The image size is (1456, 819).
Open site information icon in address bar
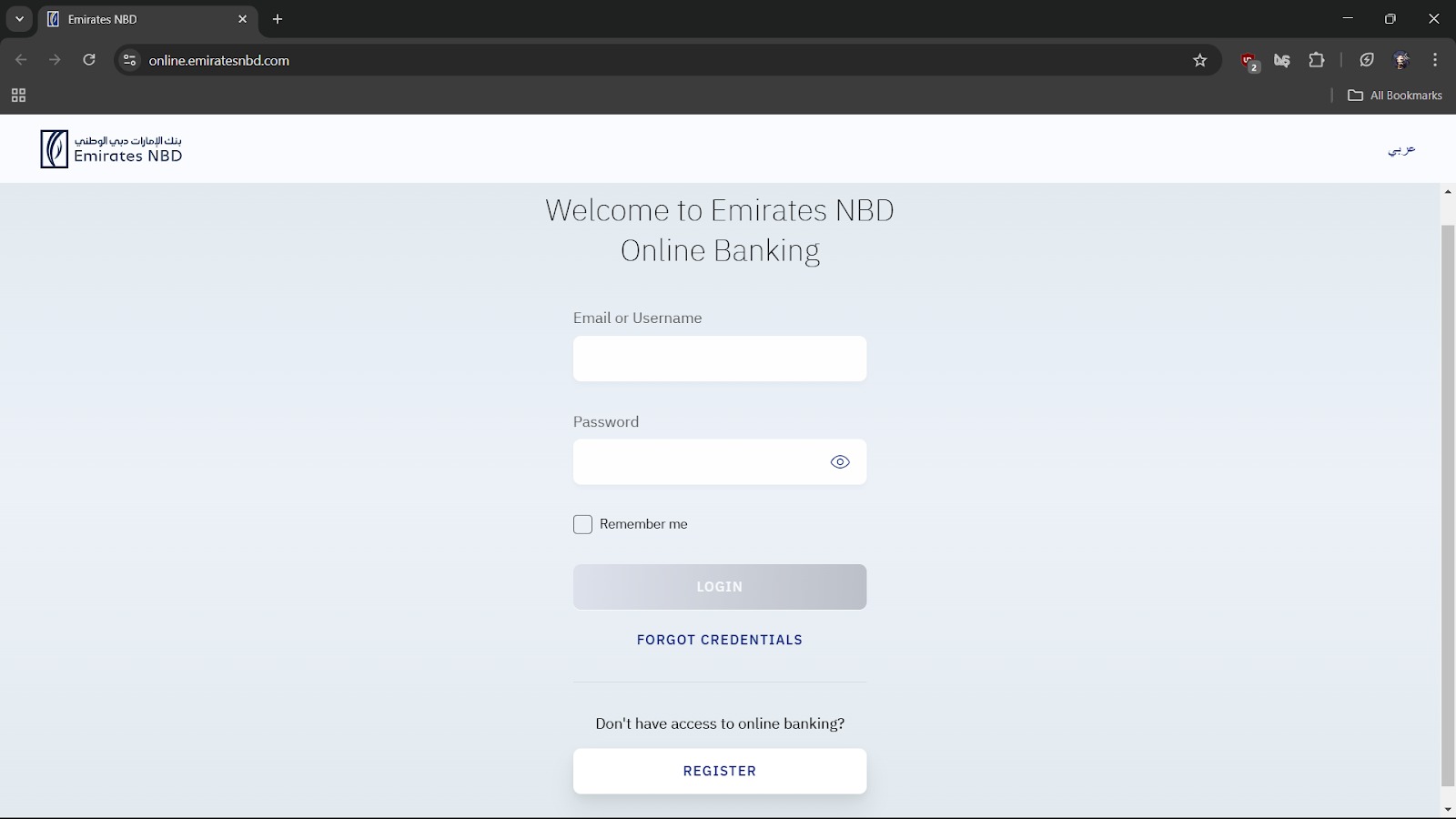click(x=129, y=60)
